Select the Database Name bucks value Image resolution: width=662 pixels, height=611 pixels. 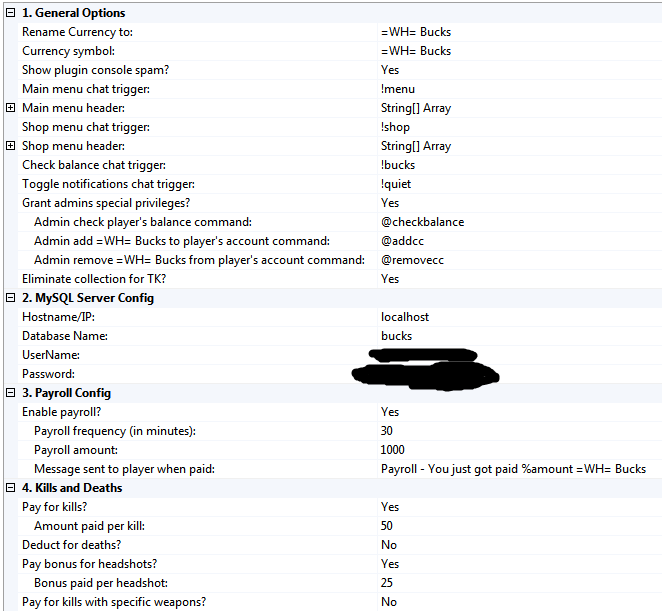pos(396,336)
